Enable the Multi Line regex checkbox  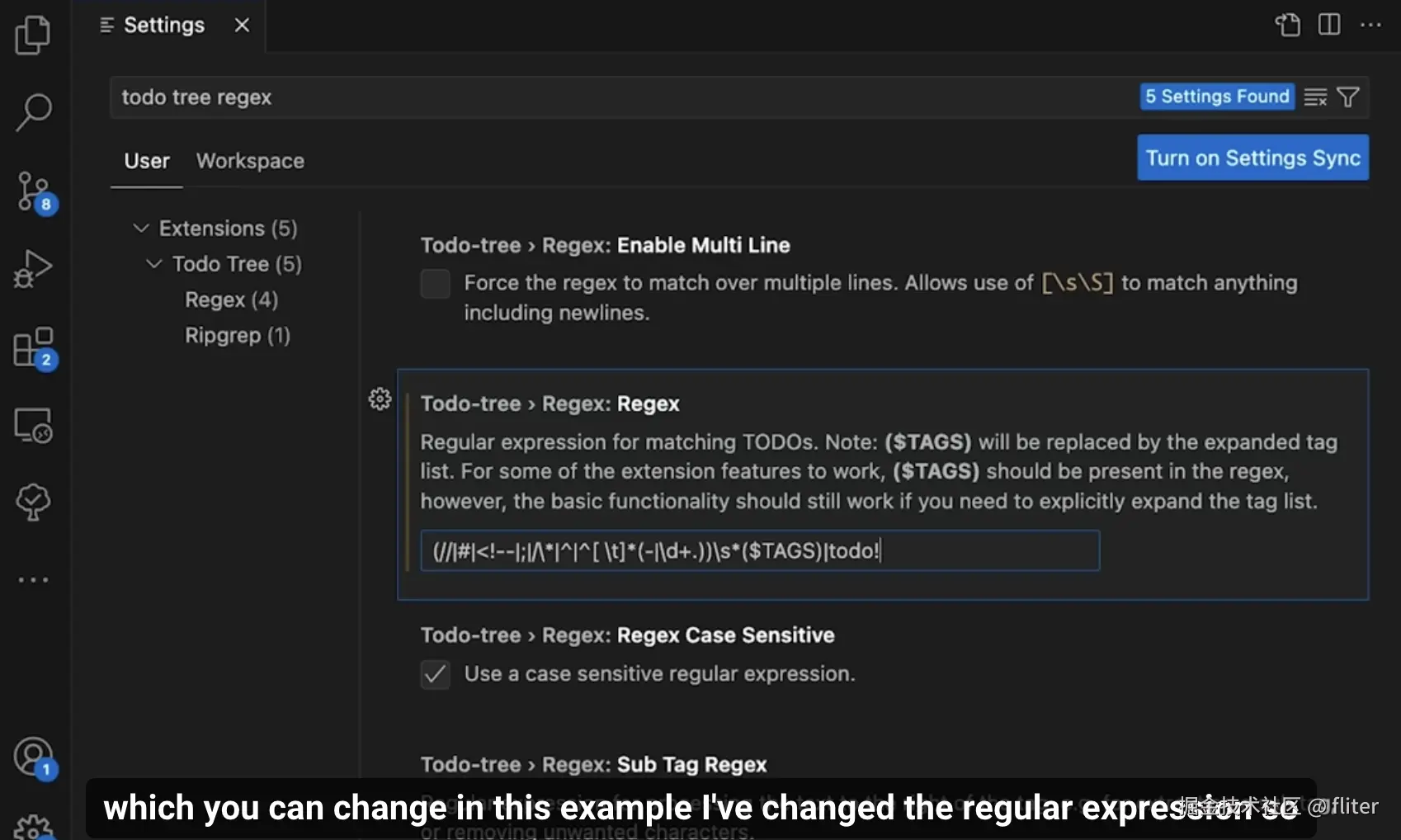(x=436, y=284)
